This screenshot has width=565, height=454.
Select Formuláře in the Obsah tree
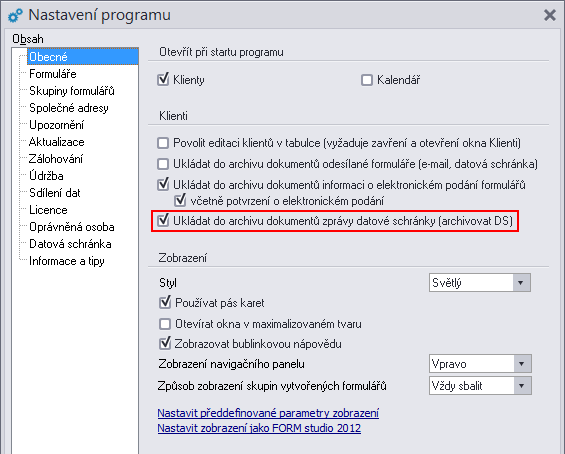point(53,74)
